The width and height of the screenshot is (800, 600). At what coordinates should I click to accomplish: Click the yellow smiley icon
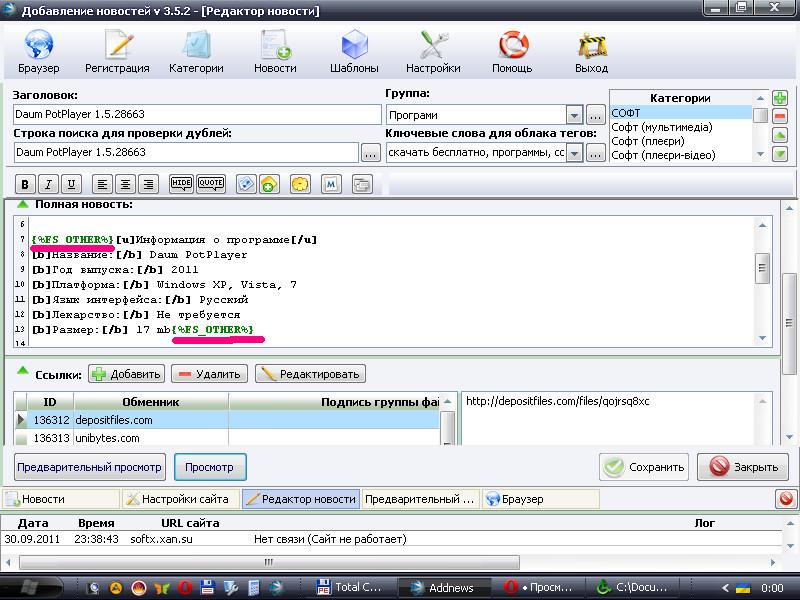(301, 184)
